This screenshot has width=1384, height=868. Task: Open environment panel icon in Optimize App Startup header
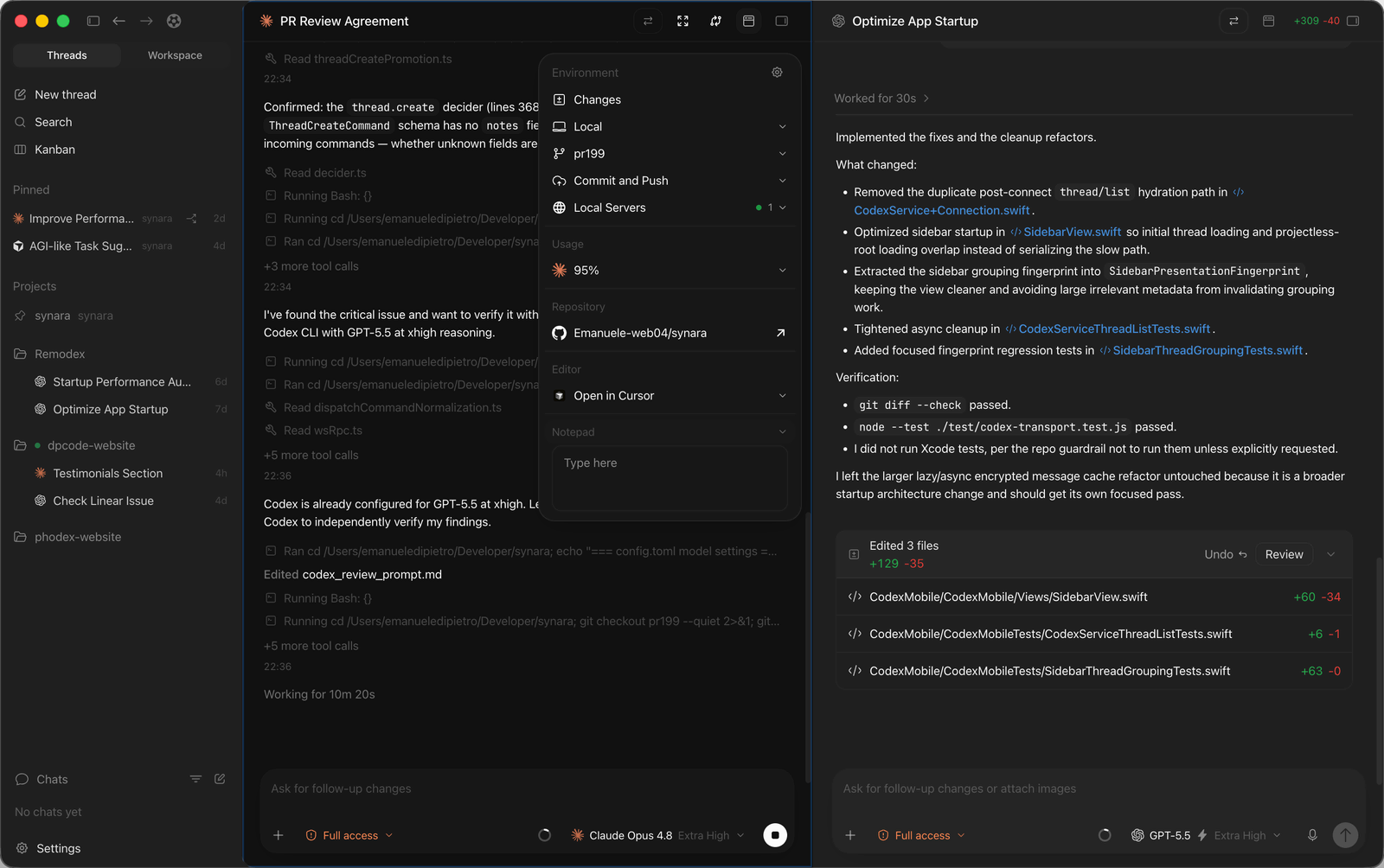[x=1269, y=21]
